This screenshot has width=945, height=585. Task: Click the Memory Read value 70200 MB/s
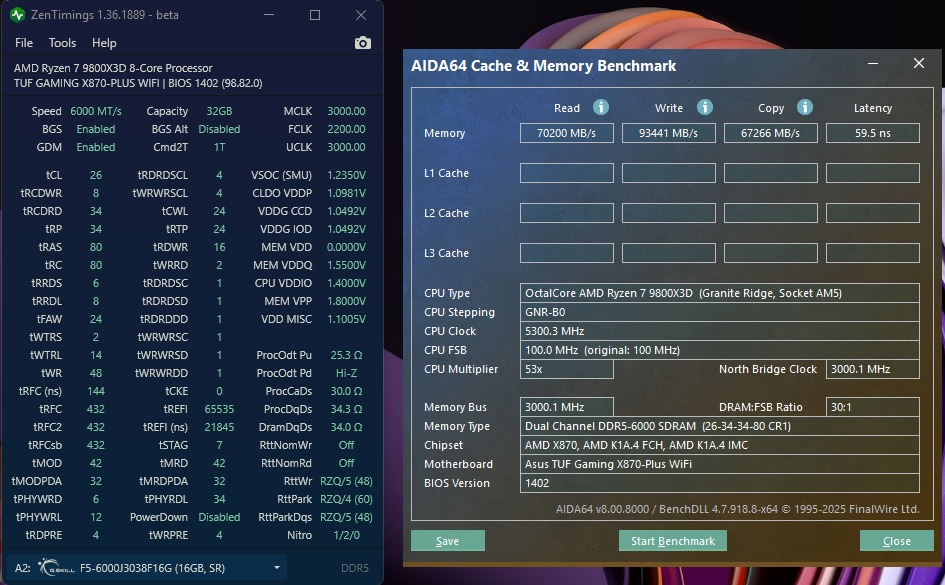point(567,133)
